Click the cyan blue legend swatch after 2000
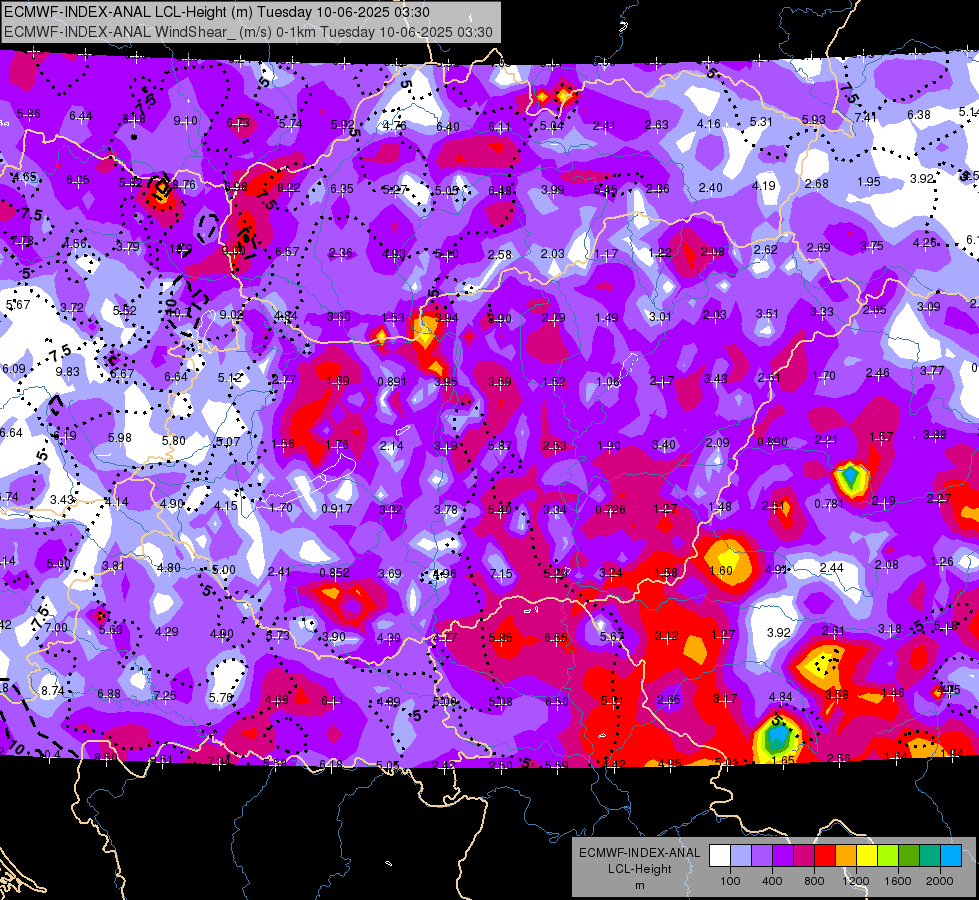This screenshot has width=979, height=900. pos(951,856)
